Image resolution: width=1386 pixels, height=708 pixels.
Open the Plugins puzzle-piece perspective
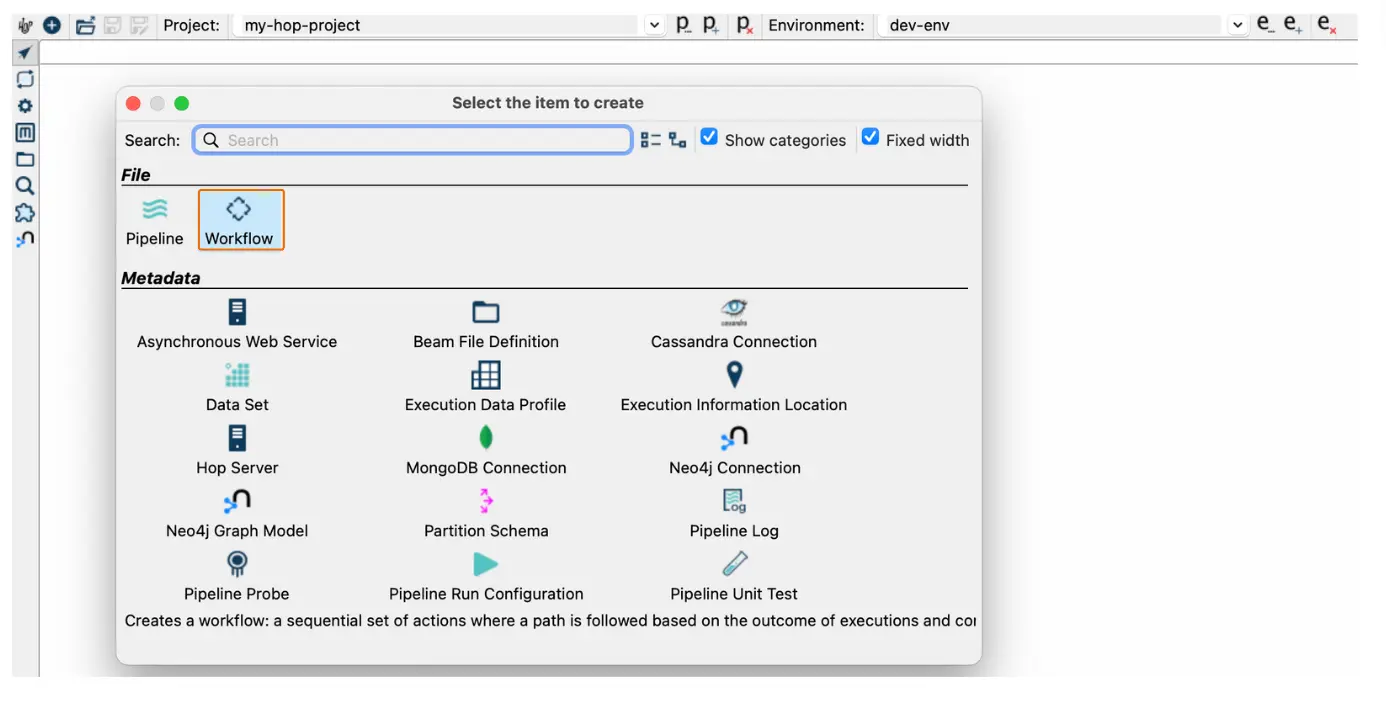tap(25, 213)
